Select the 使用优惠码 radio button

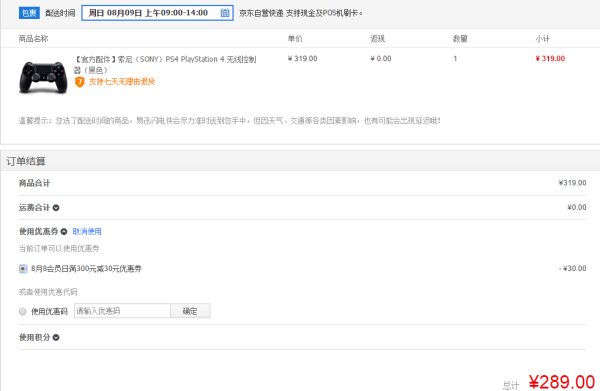tap(23, 311)
